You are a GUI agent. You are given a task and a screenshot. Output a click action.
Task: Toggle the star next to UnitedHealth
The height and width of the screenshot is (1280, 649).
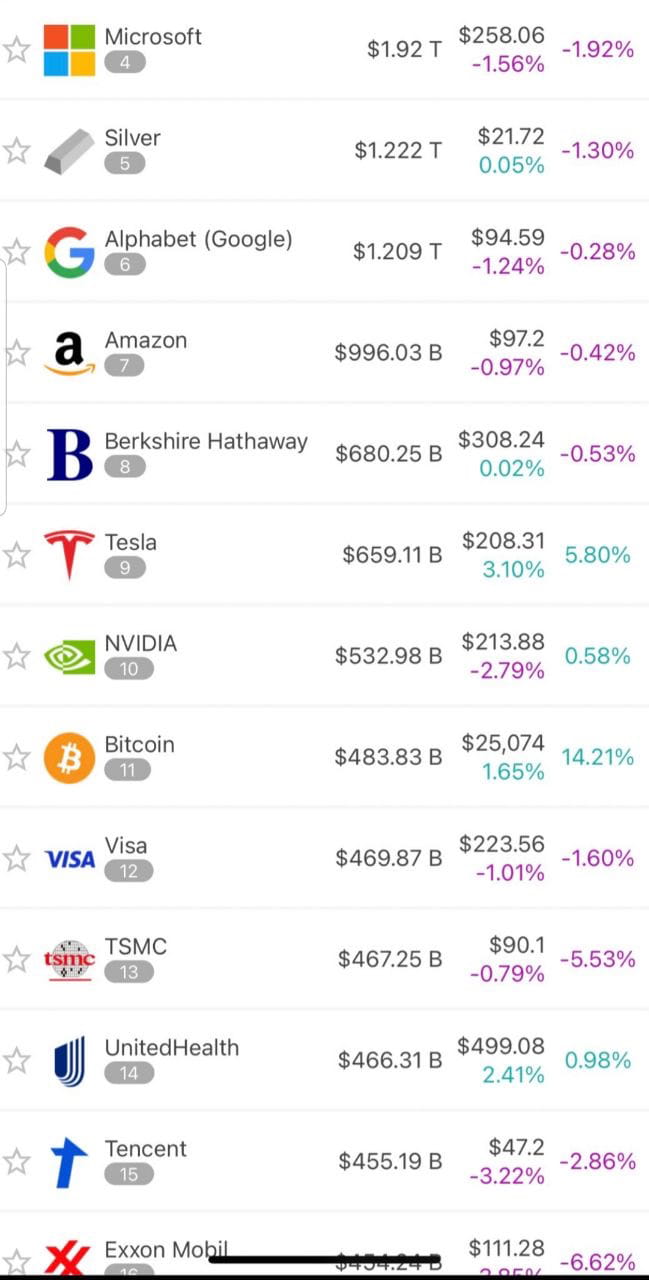point(17,1060)
